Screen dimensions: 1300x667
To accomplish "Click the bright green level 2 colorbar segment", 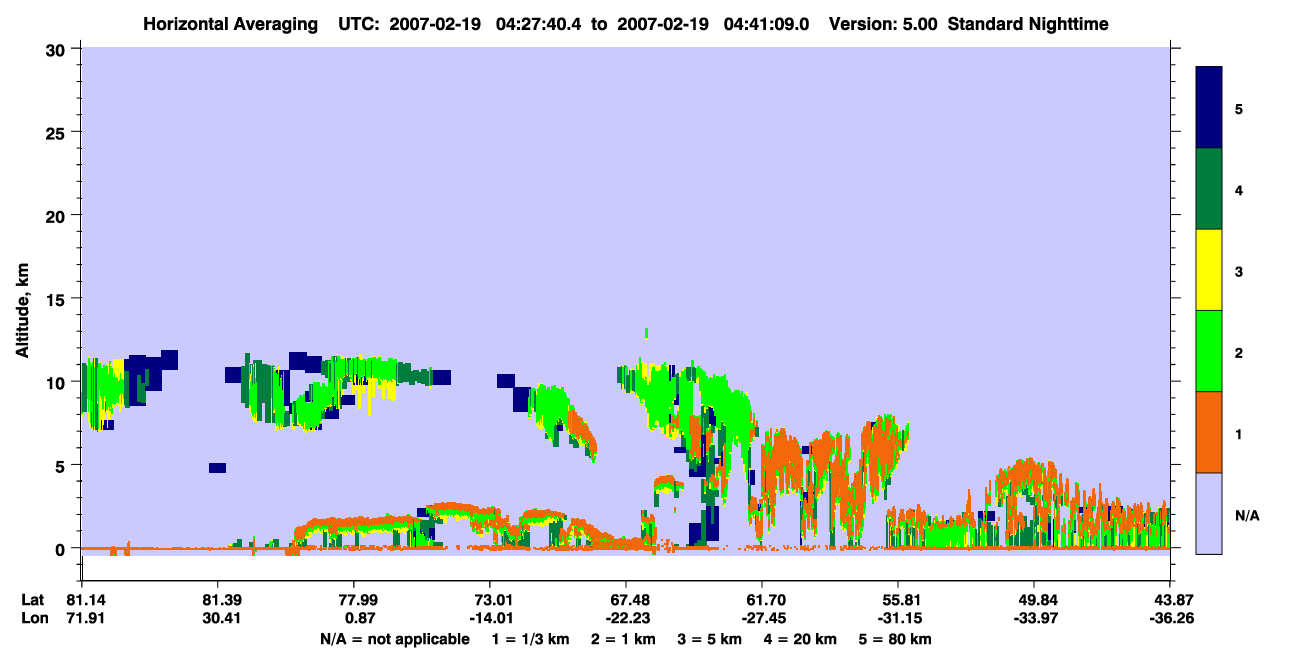I will (1209, 351).
